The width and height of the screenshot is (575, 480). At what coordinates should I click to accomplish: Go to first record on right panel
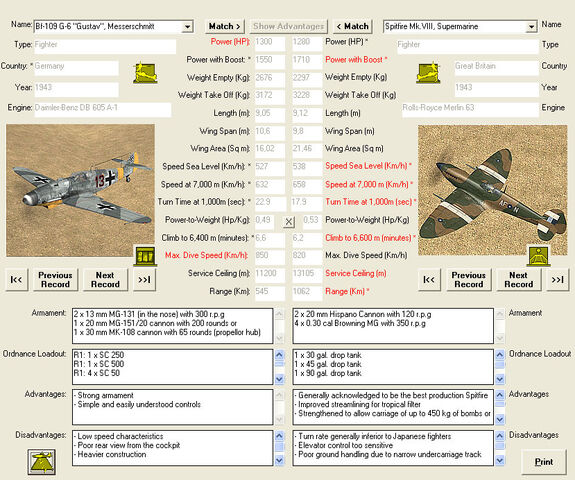[429, 280]
